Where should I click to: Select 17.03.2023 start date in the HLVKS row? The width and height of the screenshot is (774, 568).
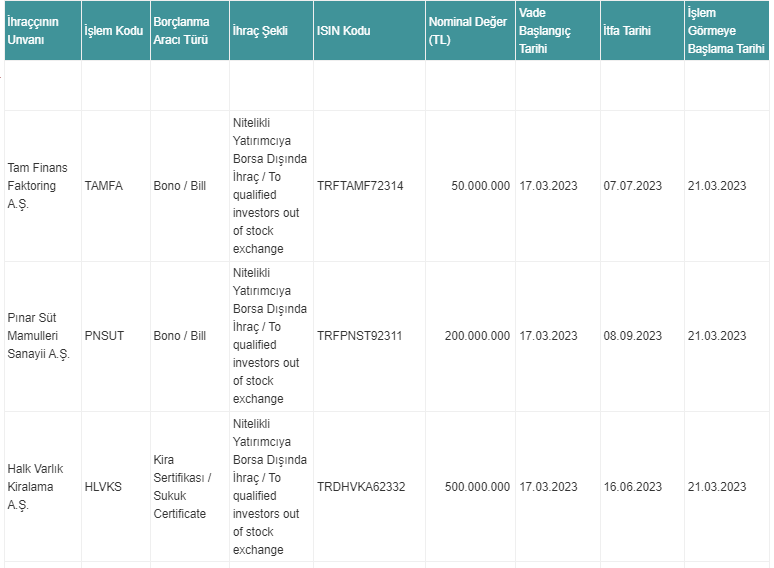(x=548, y=487)
